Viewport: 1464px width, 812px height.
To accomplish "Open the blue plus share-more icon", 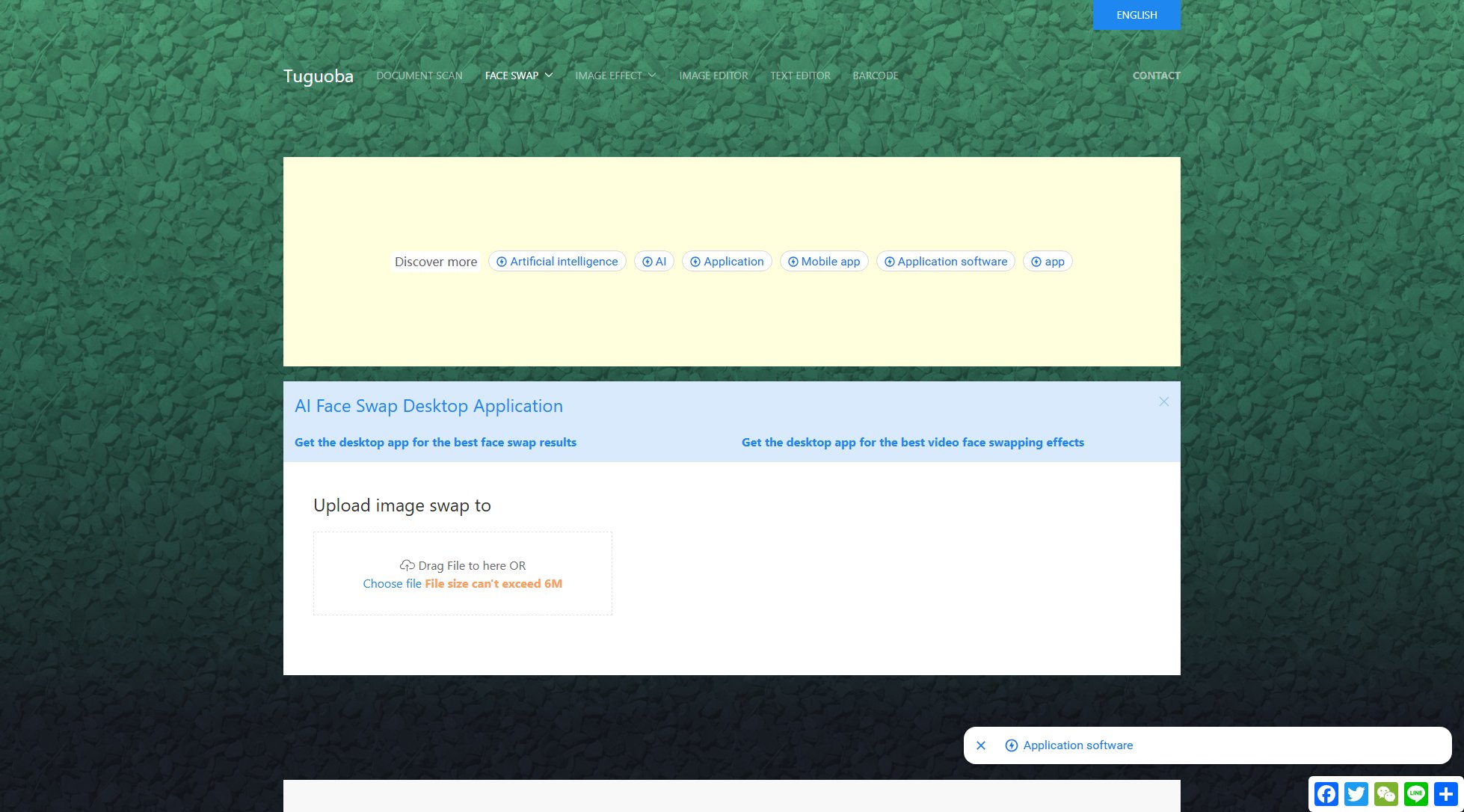I will point(1446,793).
